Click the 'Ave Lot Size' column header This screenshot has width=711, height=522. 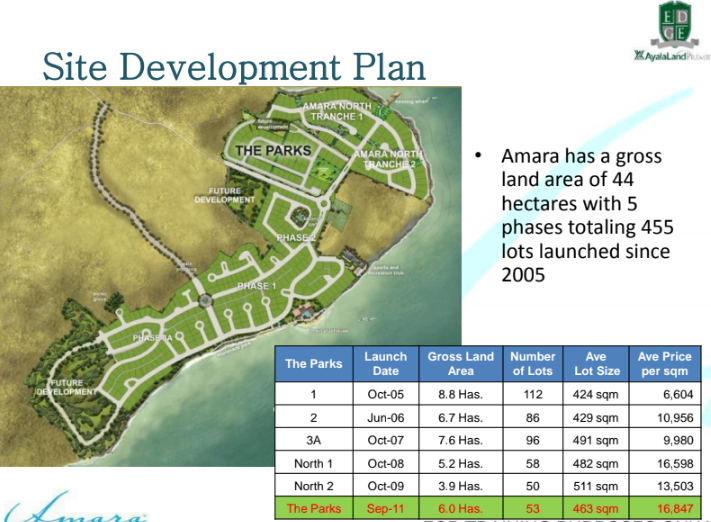click(596, 364)
